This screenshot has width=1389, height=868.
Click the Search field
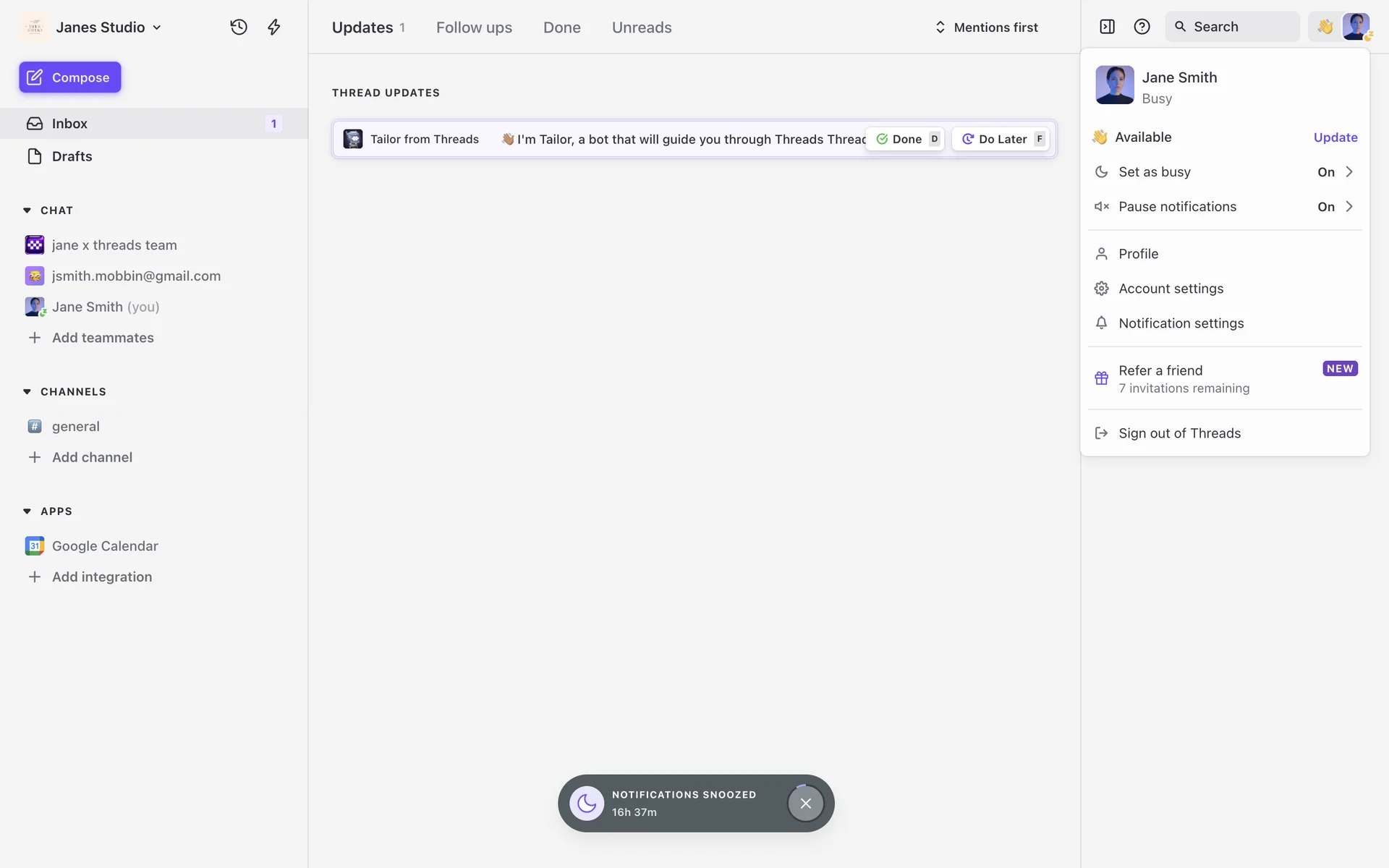click(1232, 27)
